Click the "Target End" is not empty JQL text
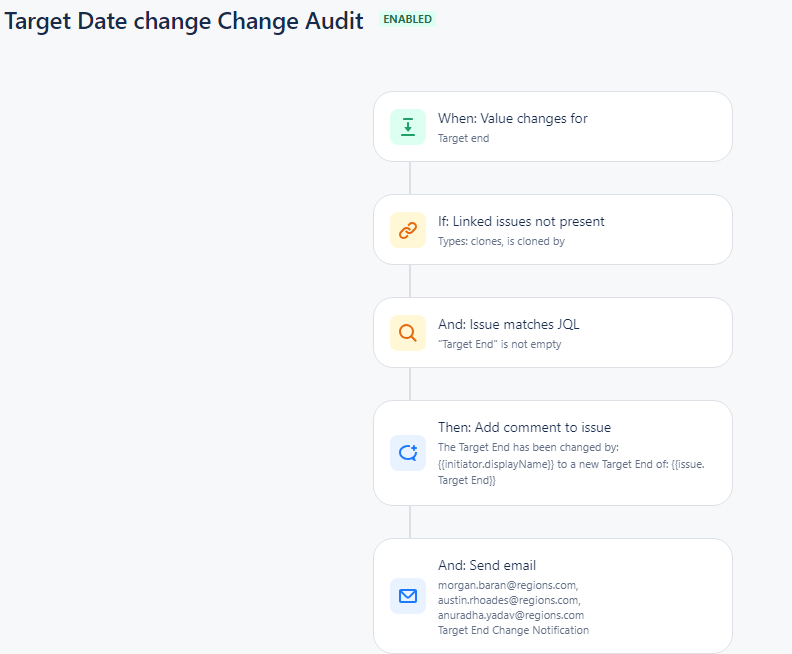The image size is (792, 654). point(500,344)
